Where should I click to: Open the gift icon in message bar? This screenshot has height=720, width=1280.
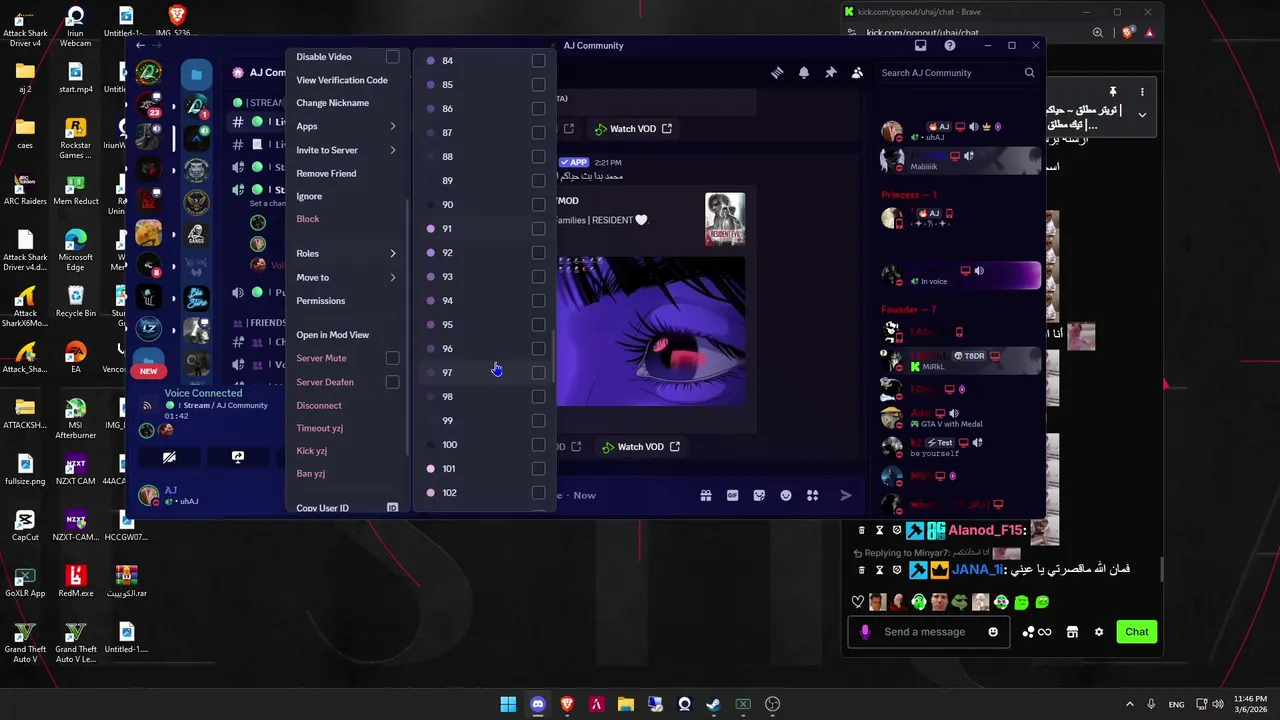click(x=706, y=495)
